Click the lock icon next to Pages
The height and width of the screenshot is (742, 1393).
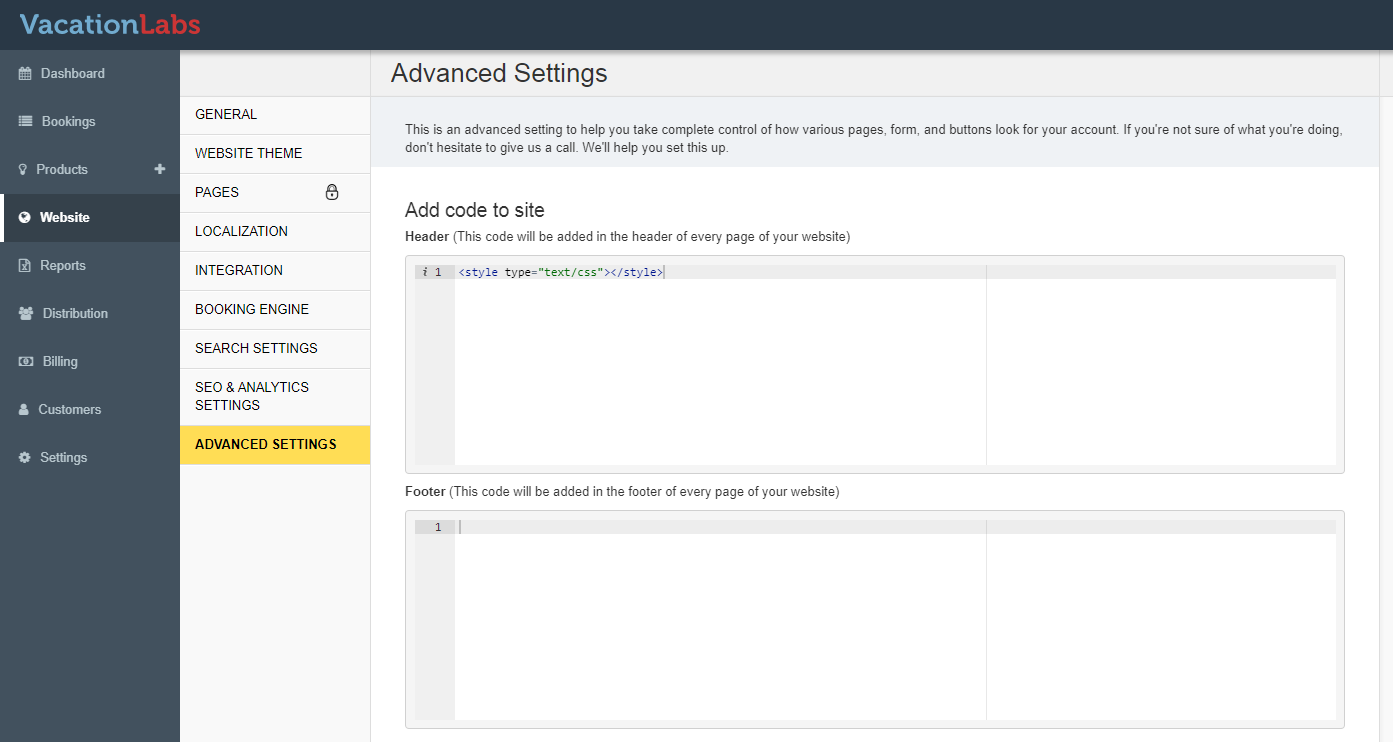(x=332, y=192)
